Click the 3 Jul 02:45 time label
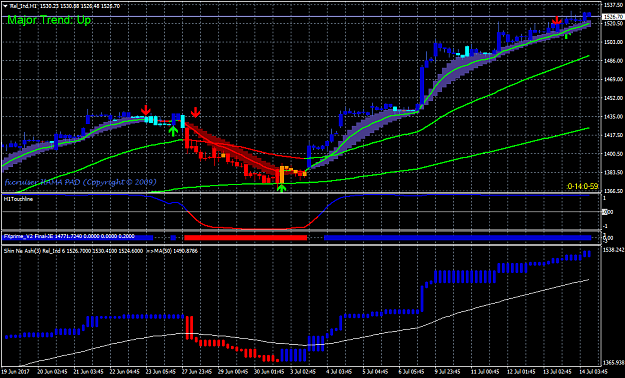This screenshot has height=378, width=625. (304, 371)
